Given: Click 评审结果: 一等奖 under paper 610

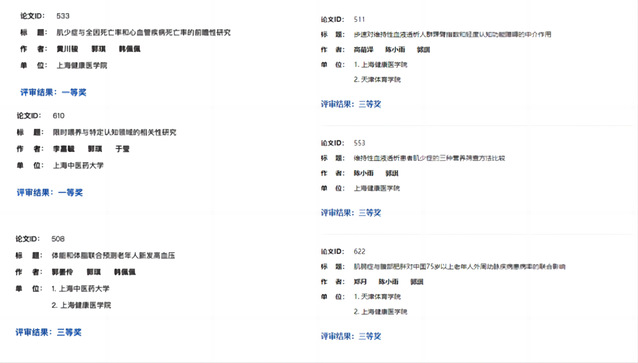Looking at the screenshot, I should (50, 192).
